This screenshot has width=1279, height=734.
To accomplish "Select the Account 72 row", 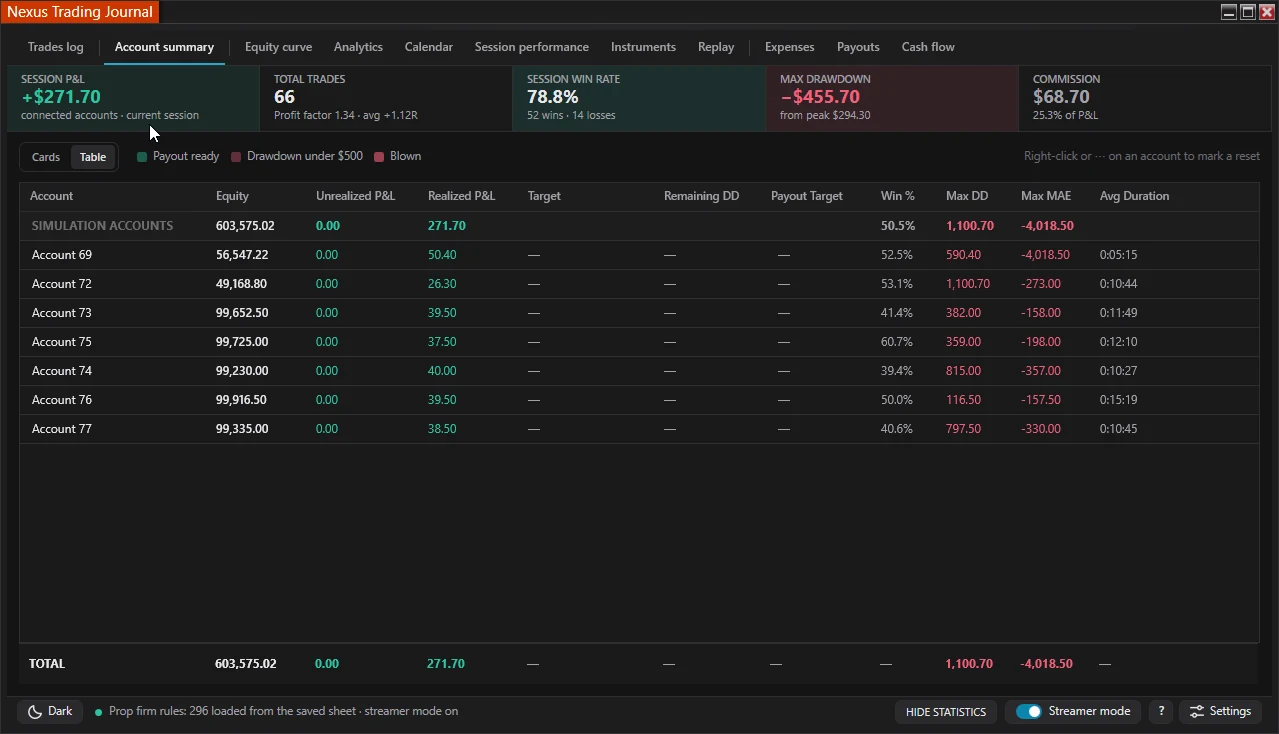I will (x=639, y=284).
